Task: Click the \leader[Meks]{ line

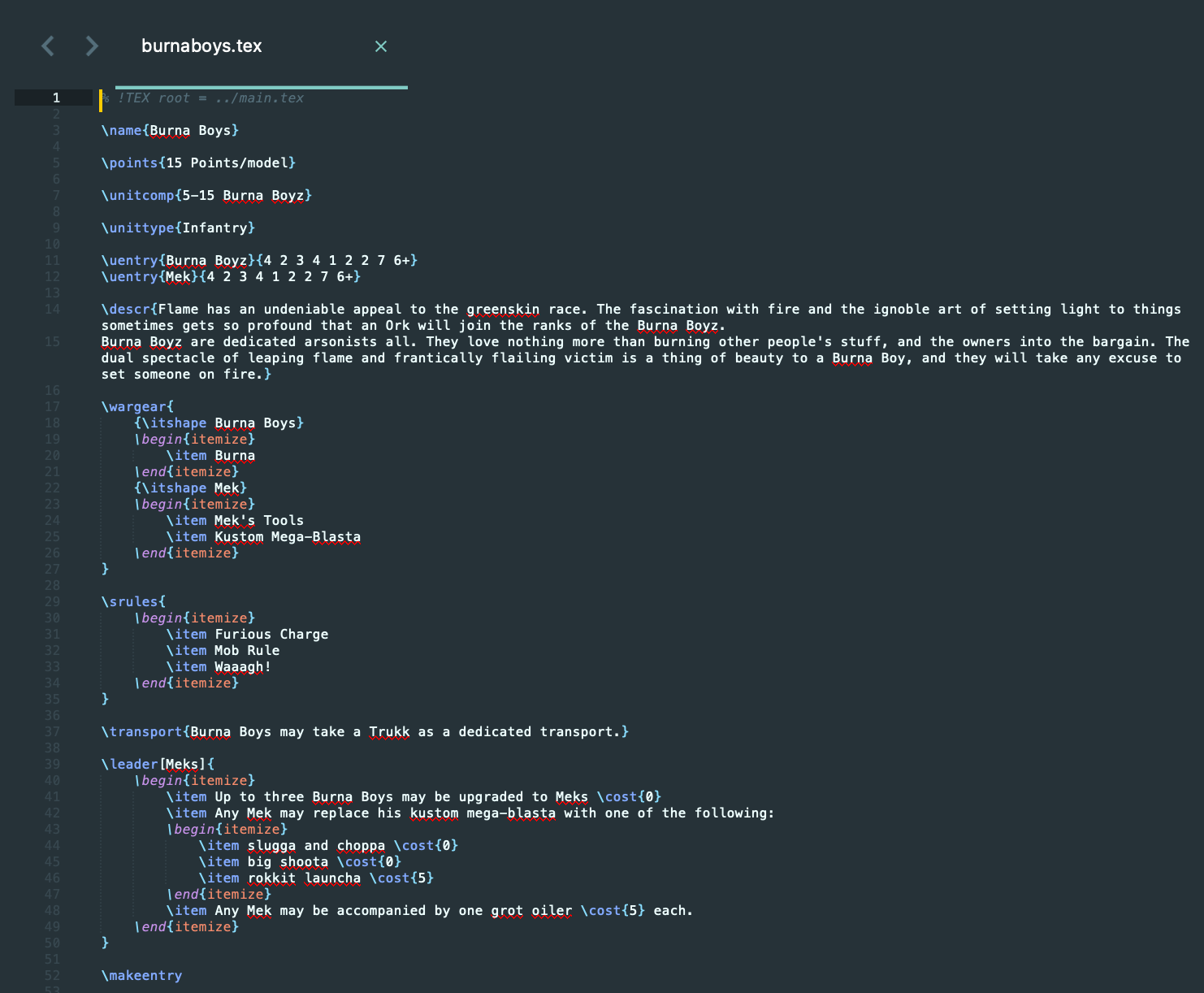Action: 158,765
